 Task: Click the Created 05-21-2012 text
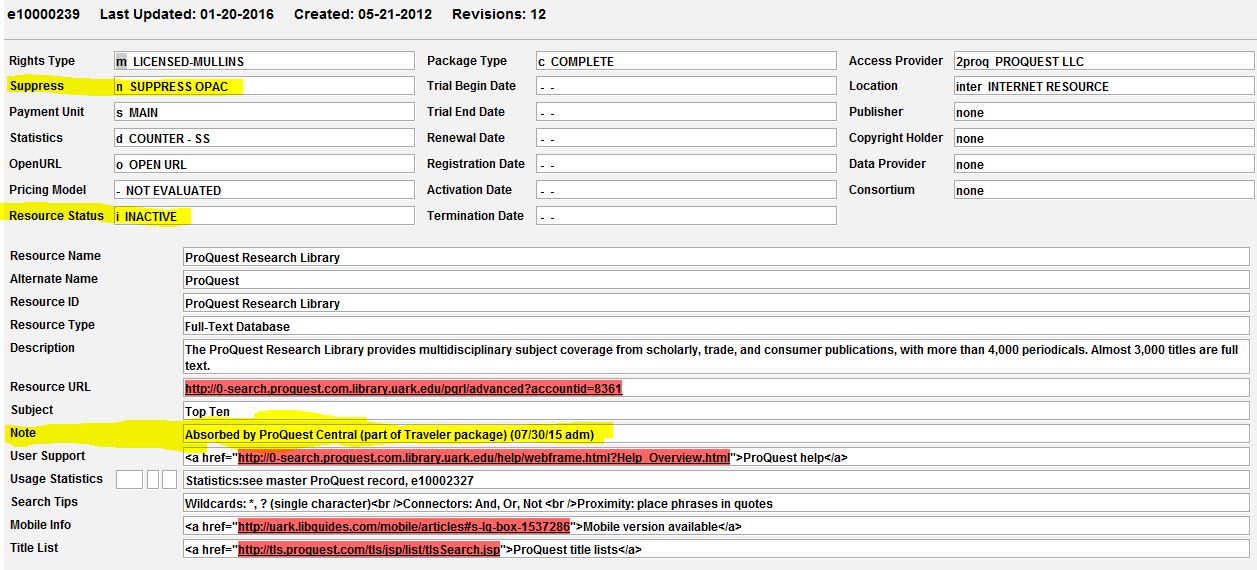click(365, 15)
